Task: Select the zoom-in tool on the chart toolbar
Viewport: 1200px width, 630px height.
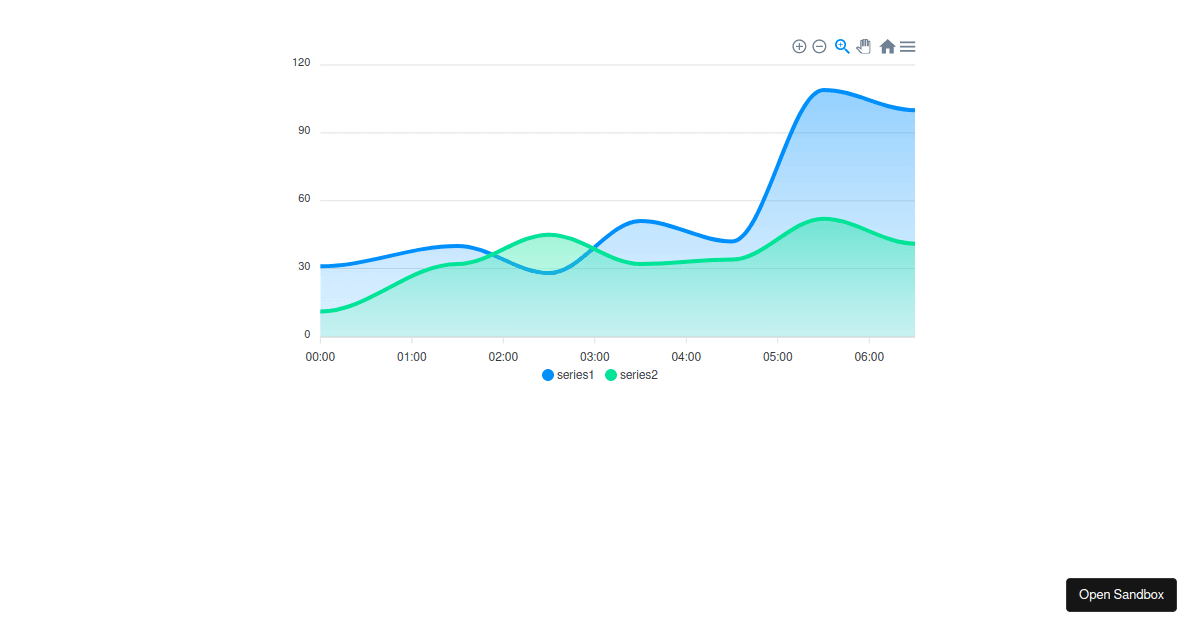Action: [799, 46]
